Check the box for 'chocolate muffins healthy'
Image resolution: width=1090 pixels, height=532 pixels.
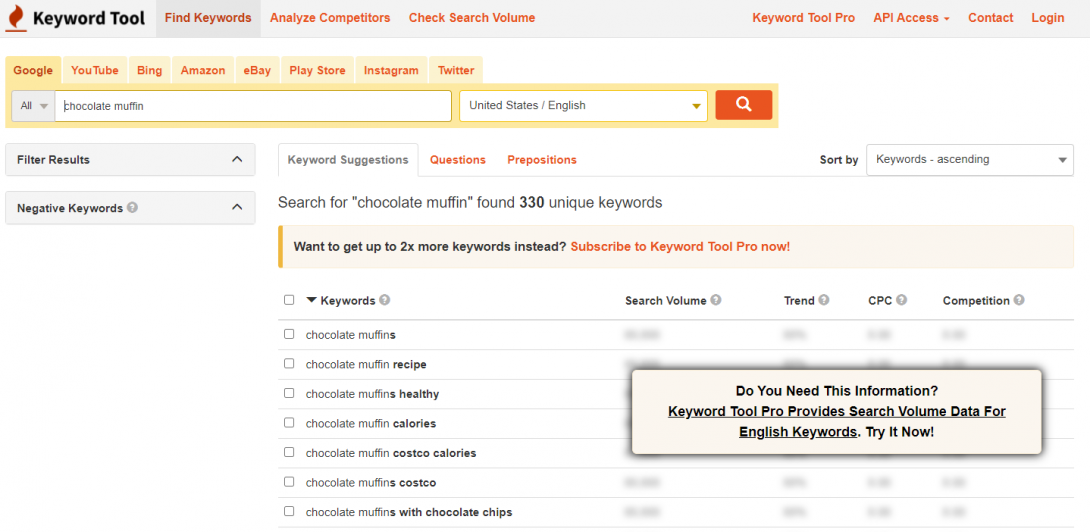click(x=289, y=393)
